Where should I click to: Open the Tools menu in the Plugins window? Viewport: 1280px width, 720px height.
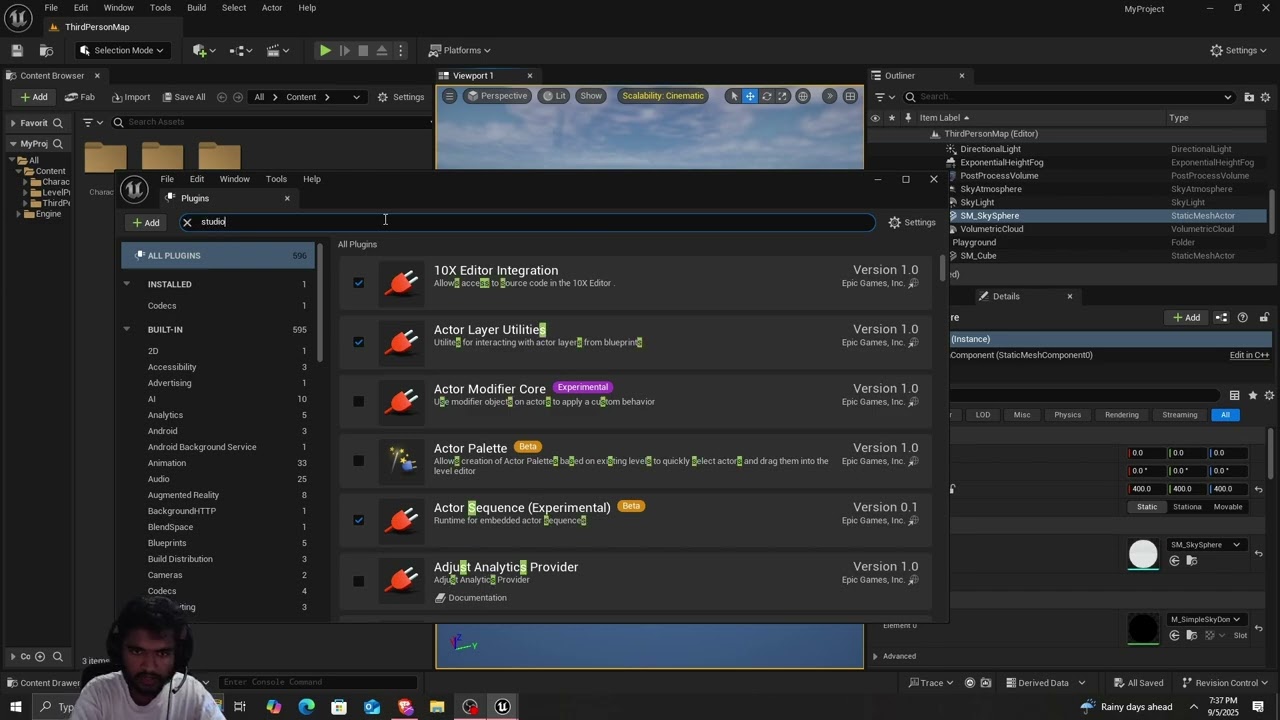276,179
